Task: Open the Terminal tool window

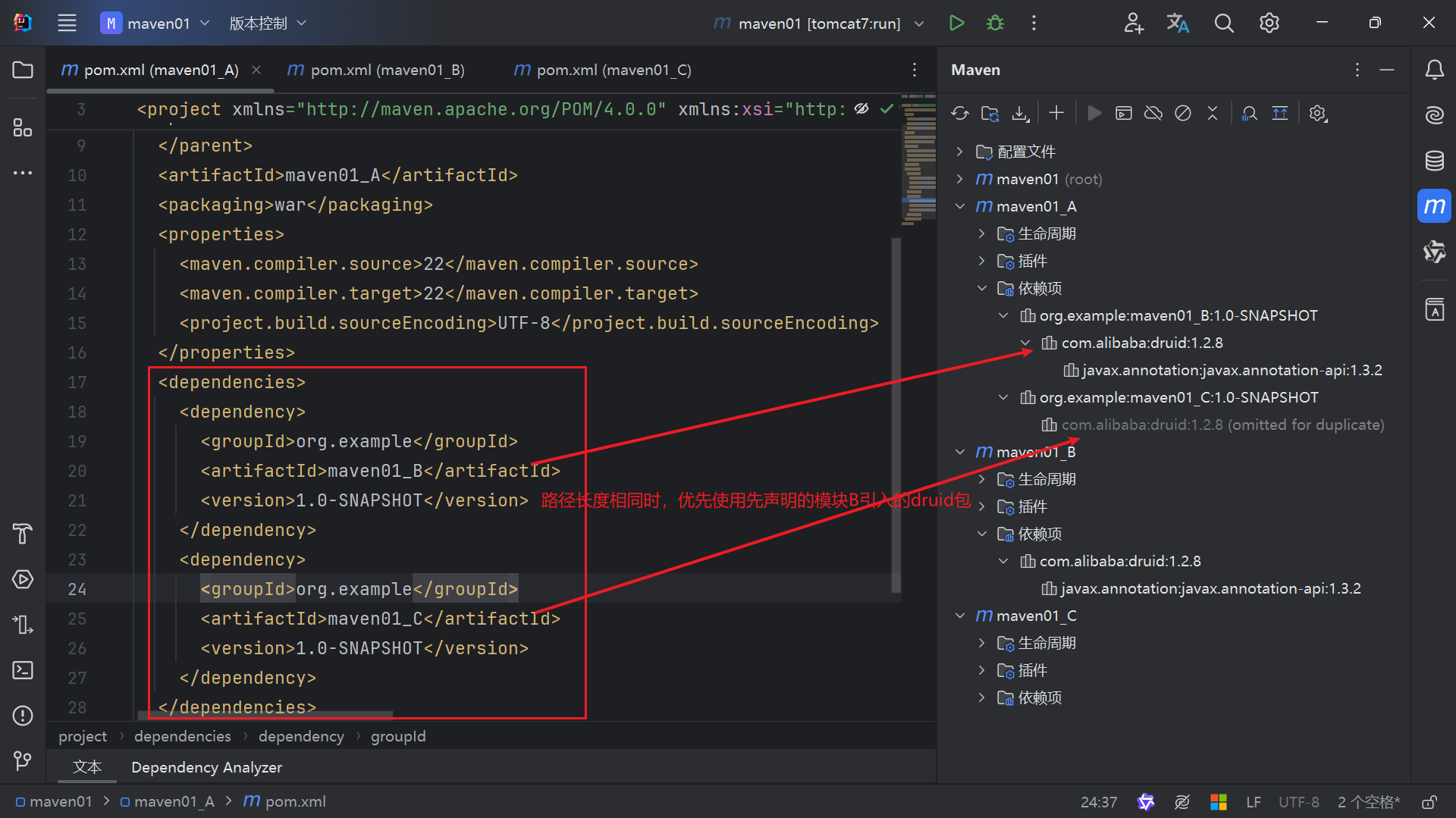Action: click(x=23, y=670)
